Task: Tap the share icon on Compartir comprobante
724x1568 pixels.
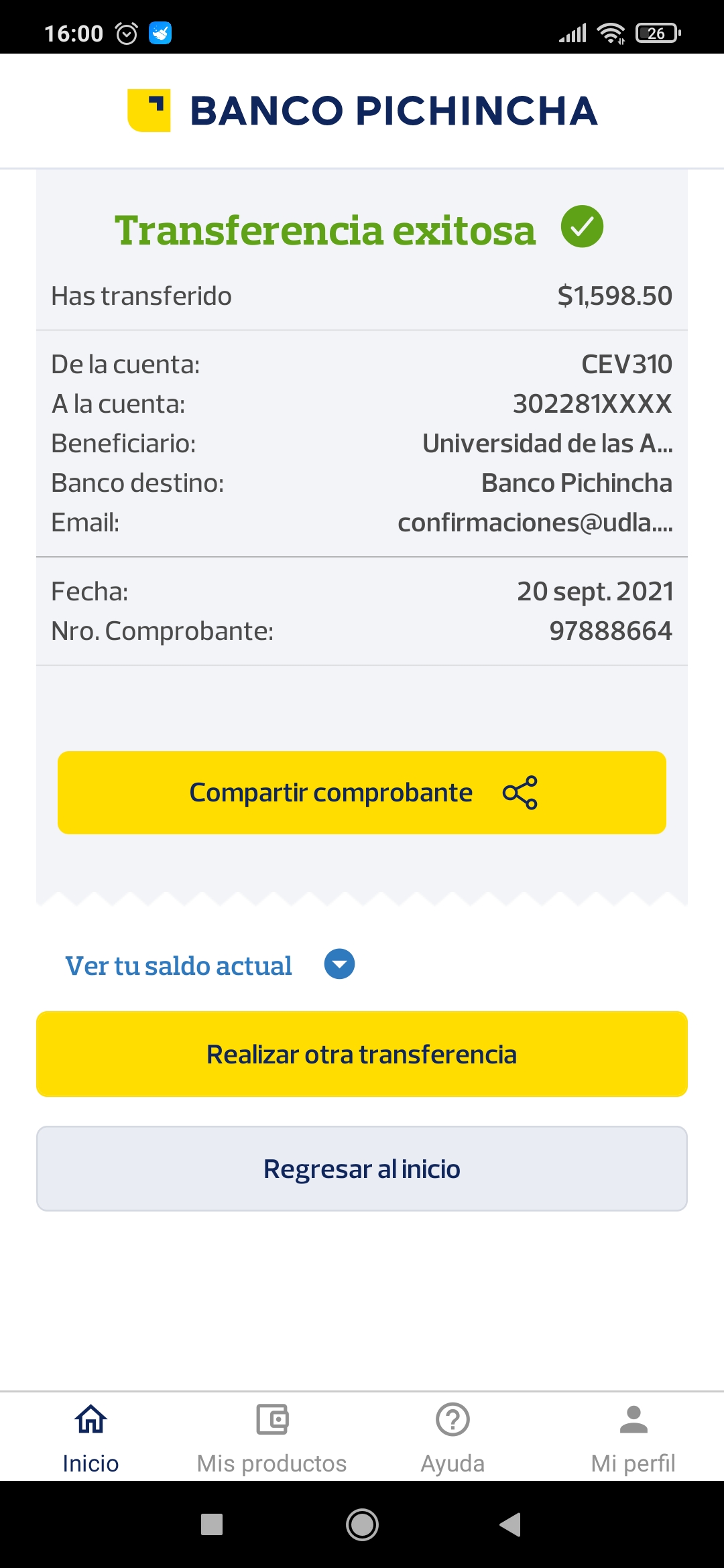Action: 520,793
